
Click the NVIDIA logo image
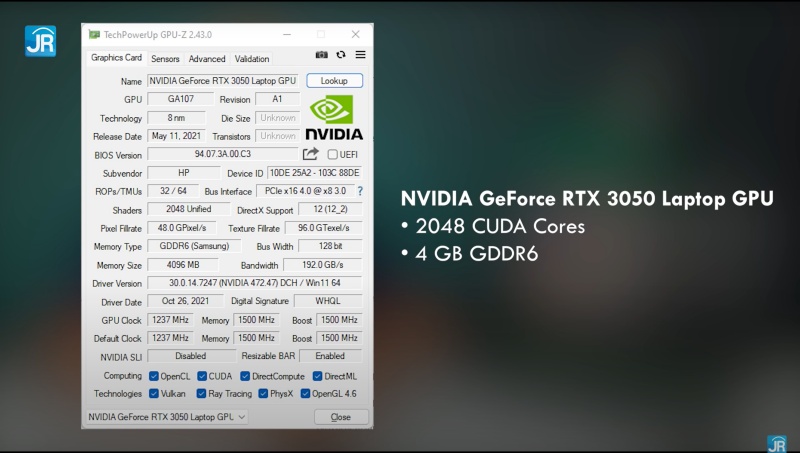(x=333, y=117)
